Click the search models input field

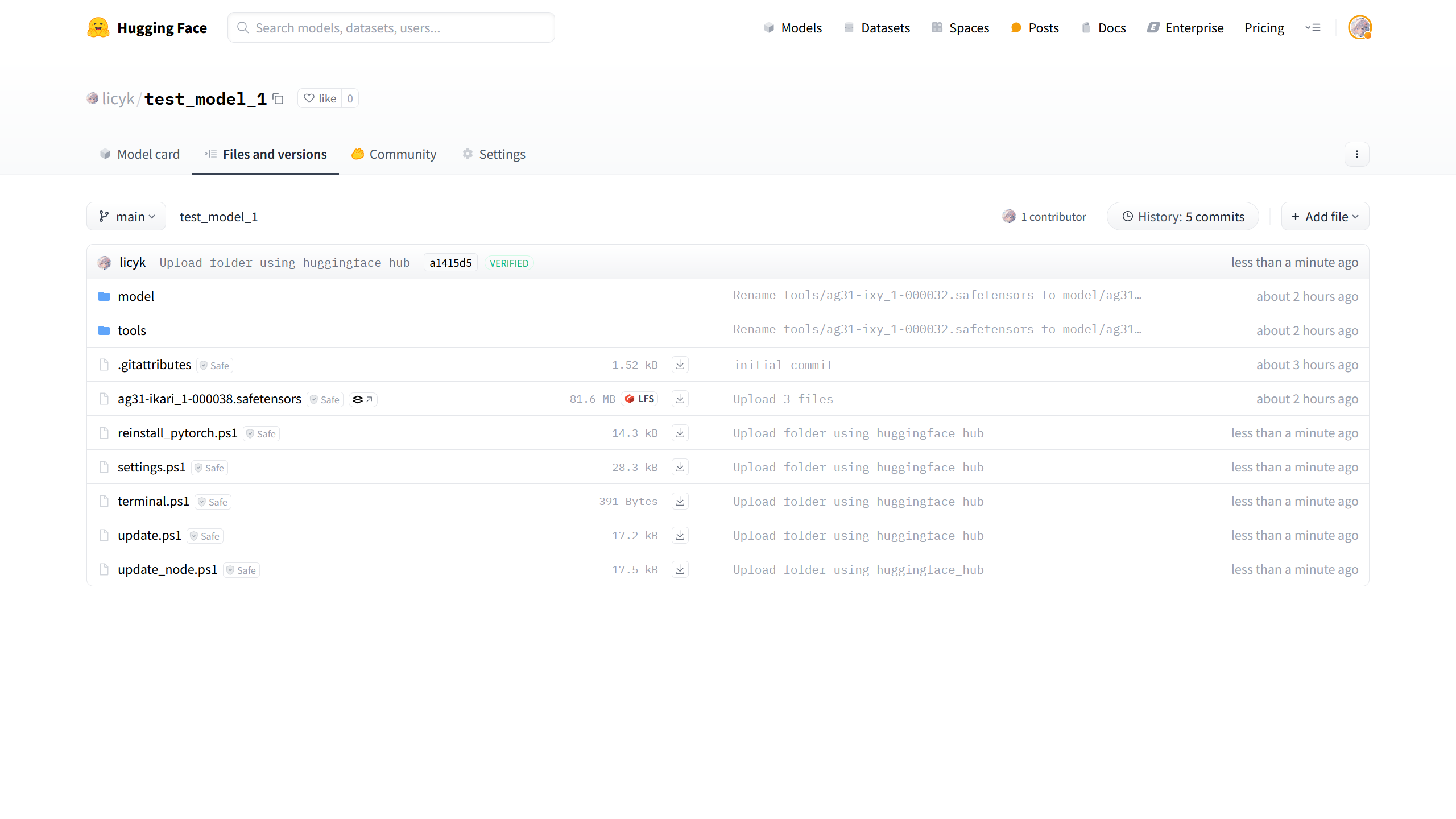pyautogui.click(x=391, y=27)
